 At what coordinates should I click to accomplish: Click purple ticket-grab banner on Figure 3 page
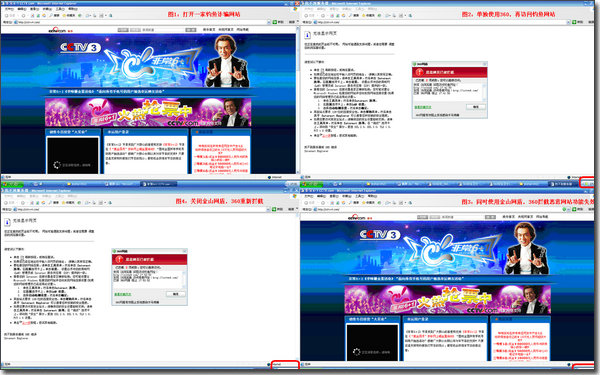448,300
